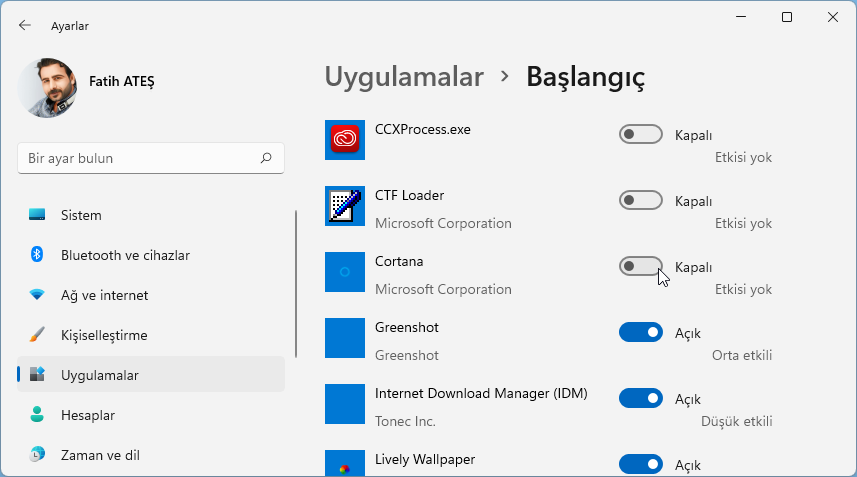The width and height of the screenshot is (857, 477).
Task: Click the Uygulamalar apps icon
Action: click(x=37, y=374)
